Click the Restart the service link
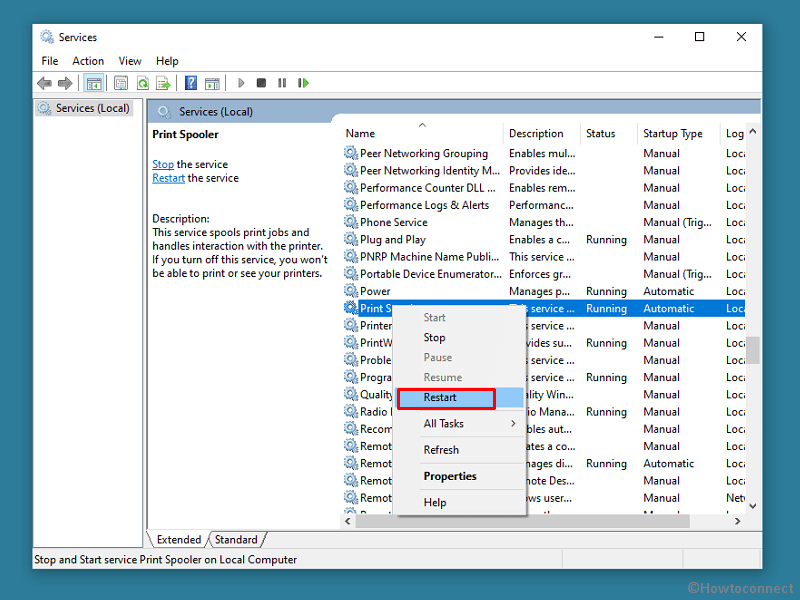The width and height of the screenshot is (800, 600). coord(168,178)
